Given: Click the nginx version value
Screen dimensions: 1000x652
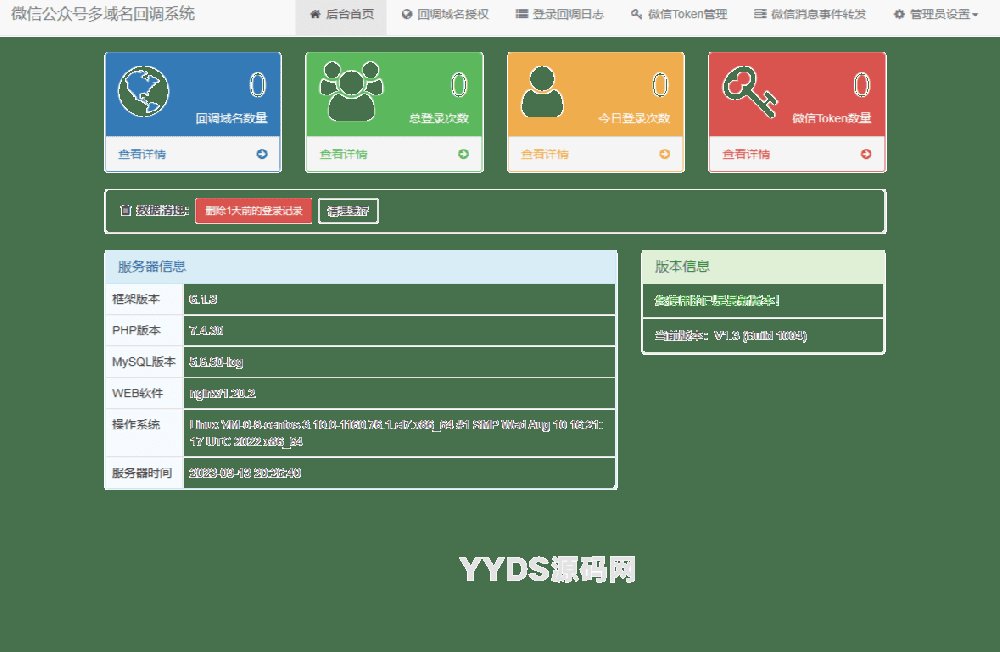Looking at the screenshot, I should click(x=223, y=394).
